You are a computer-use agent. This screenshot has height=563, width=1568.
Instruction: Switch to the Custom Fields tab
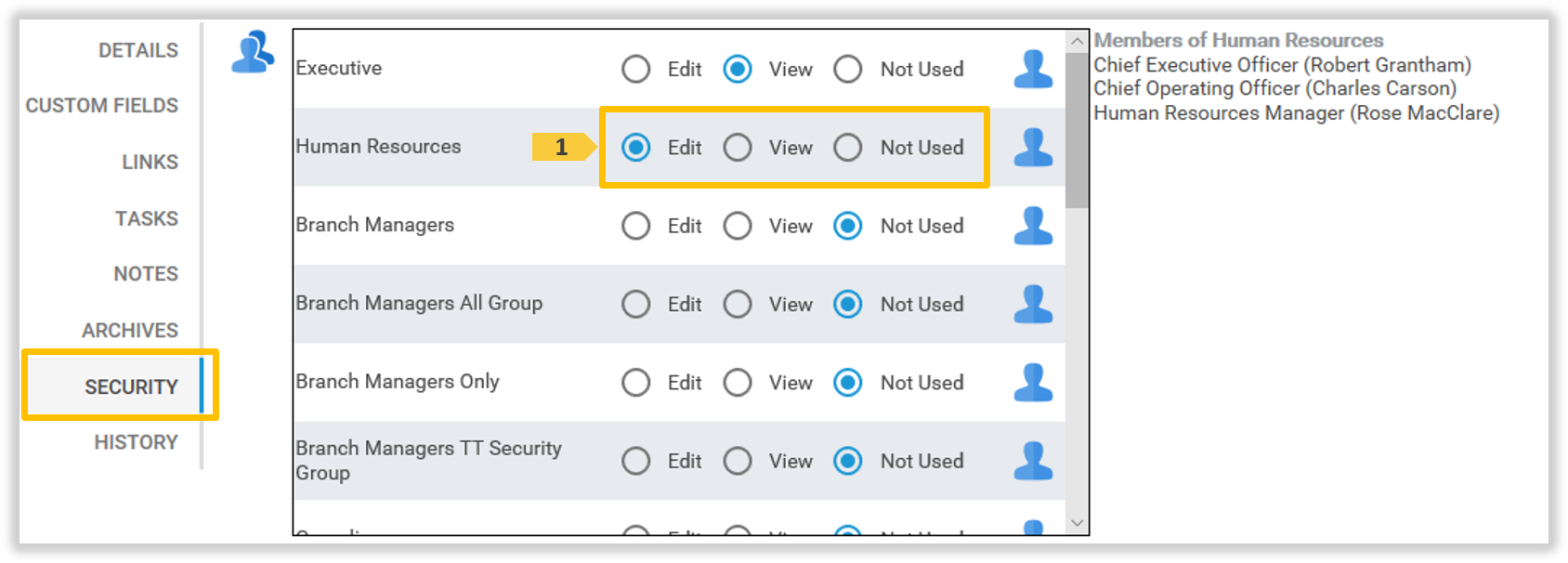tap(102, 105)
